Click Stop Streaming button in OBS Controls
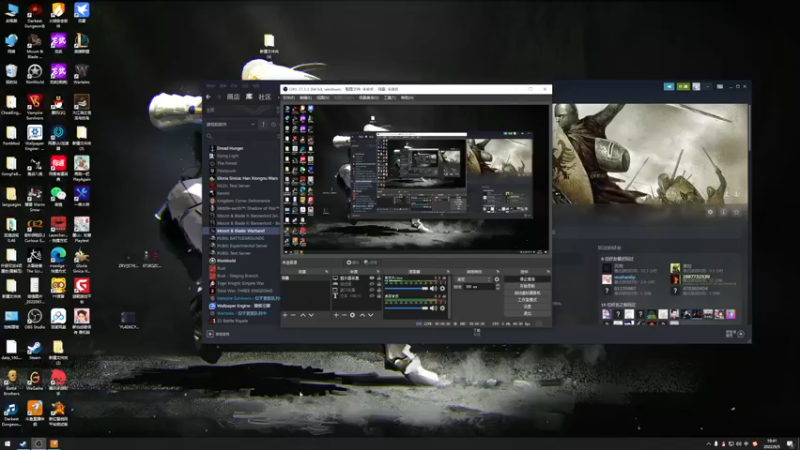800x450 pixels. coord(527,279)
